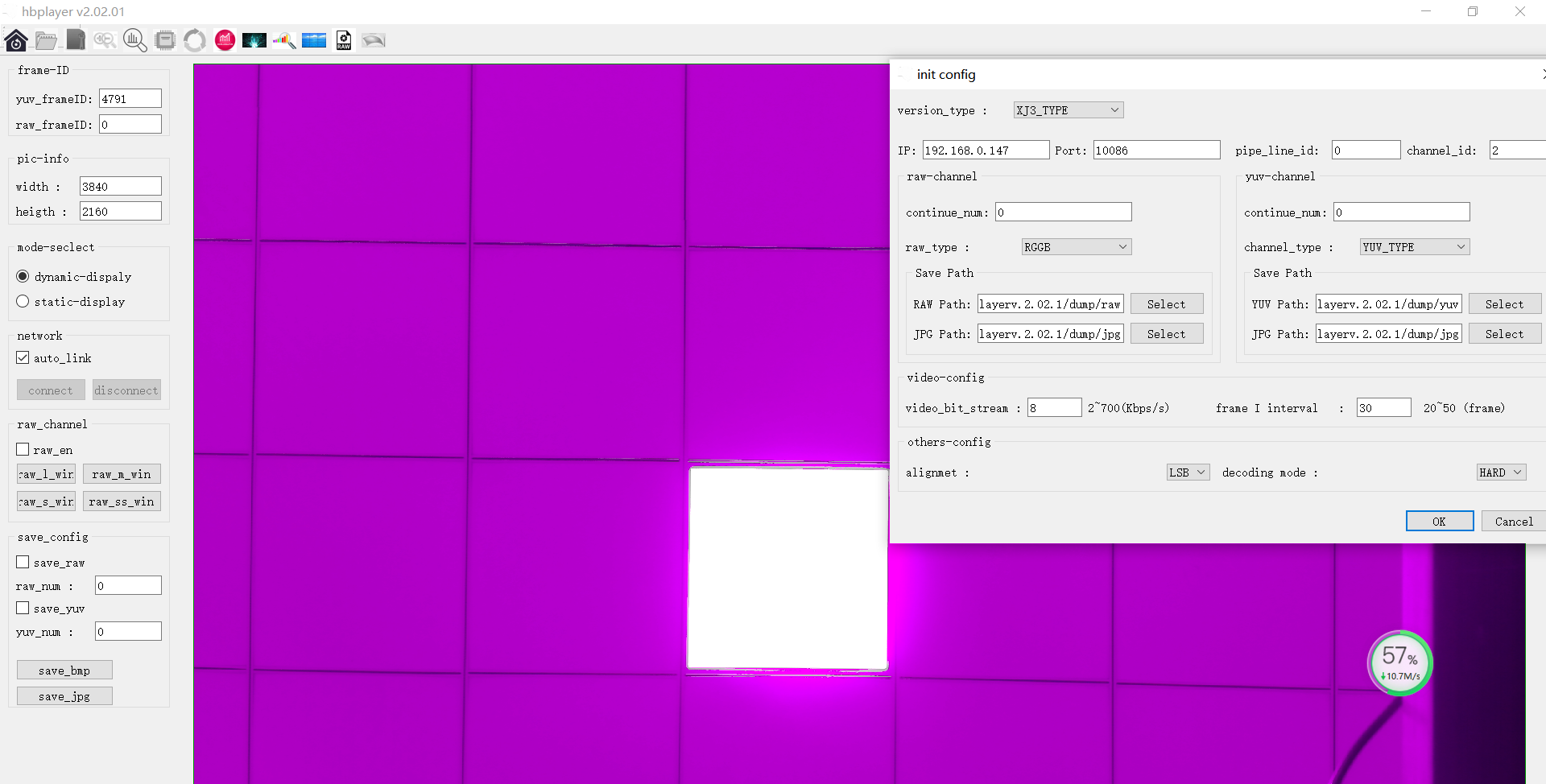Open the version_type dropdown
Screen dimensions: 1546x784
tap(1068, 110)
